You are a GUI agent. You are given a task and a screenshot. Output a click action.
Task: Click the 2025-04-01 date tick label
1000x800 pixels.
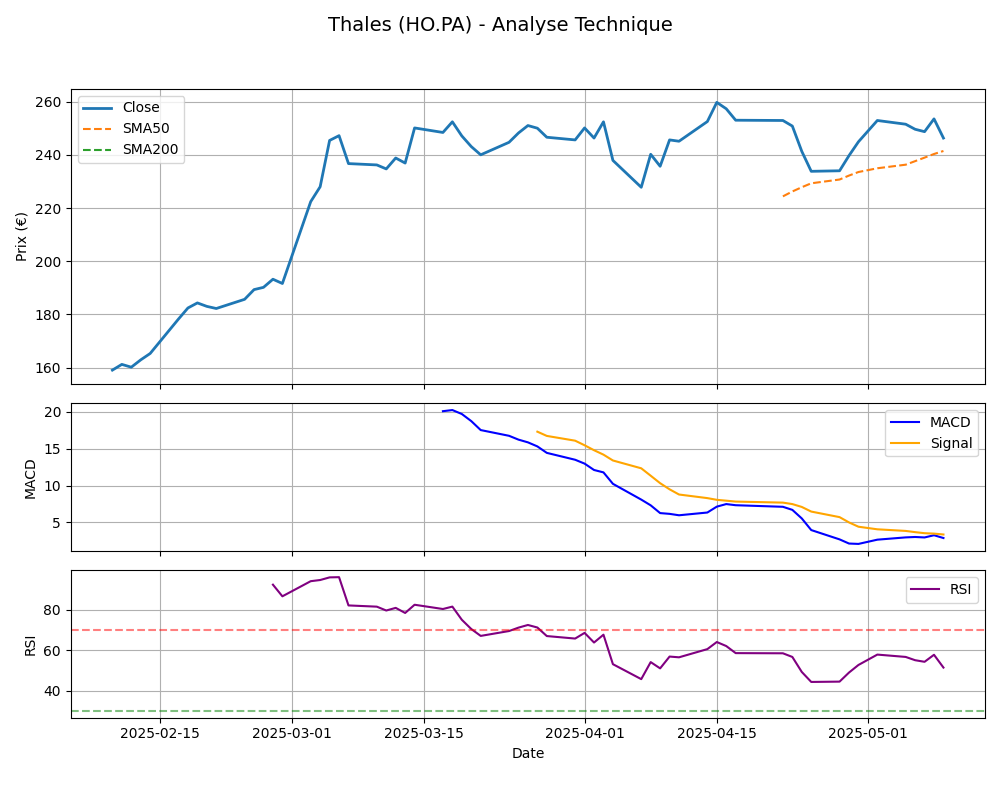pos(585,733)
